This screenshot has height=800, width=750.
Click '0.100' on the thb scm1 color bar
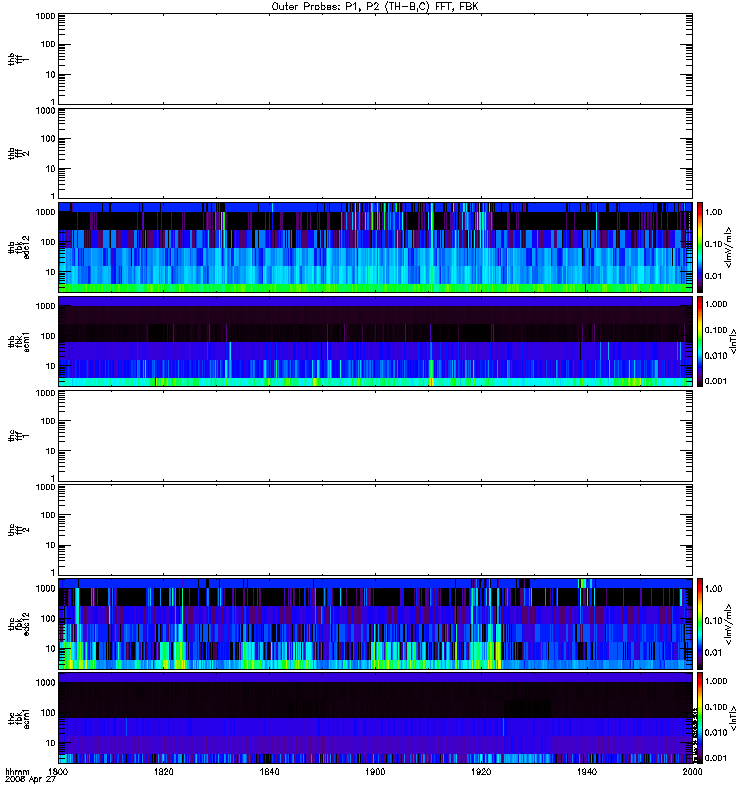[x=716, y=330]
